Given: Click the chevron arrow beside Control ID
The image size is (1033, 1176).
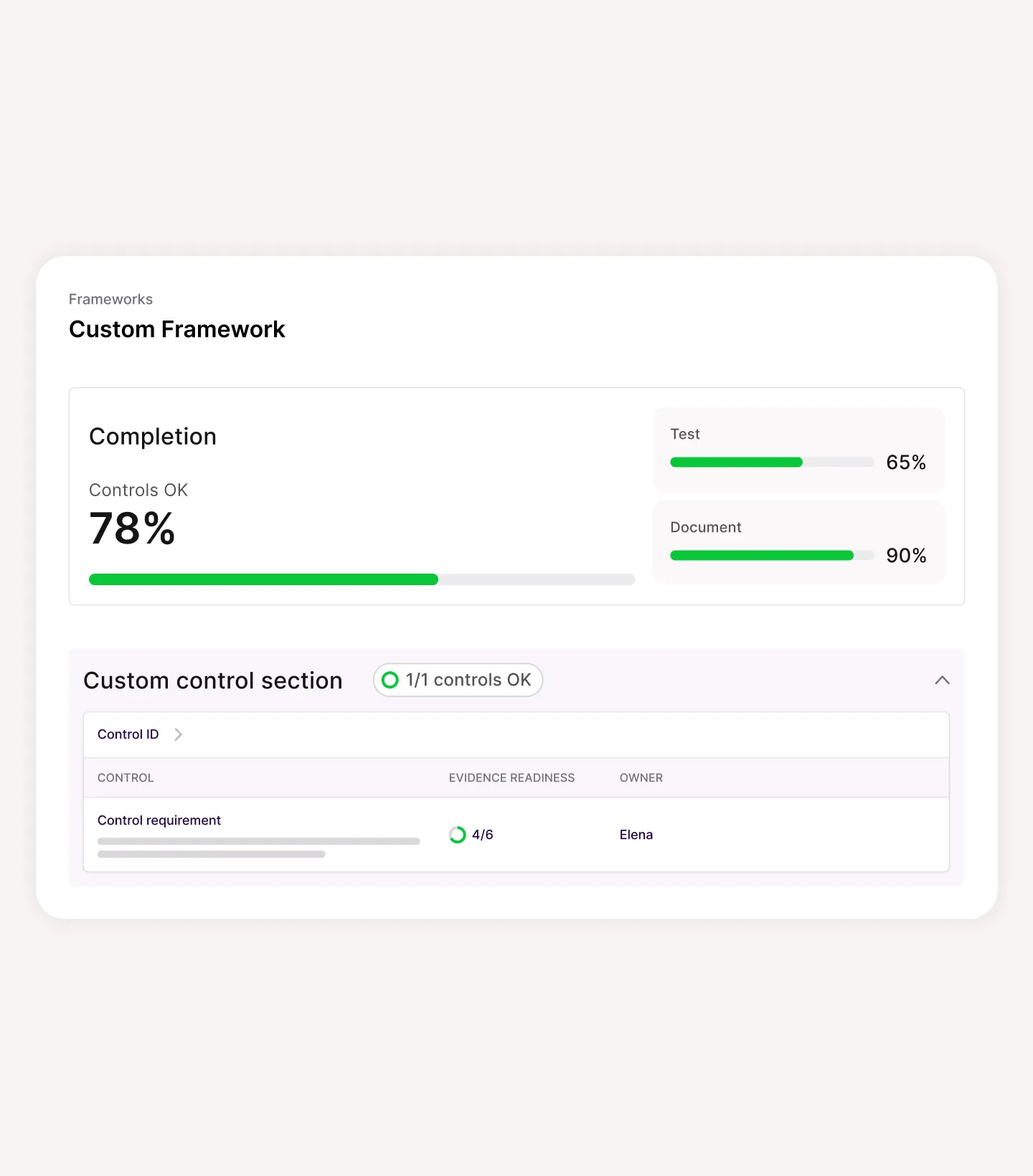Looking at the screenshot, I should 178,734.
